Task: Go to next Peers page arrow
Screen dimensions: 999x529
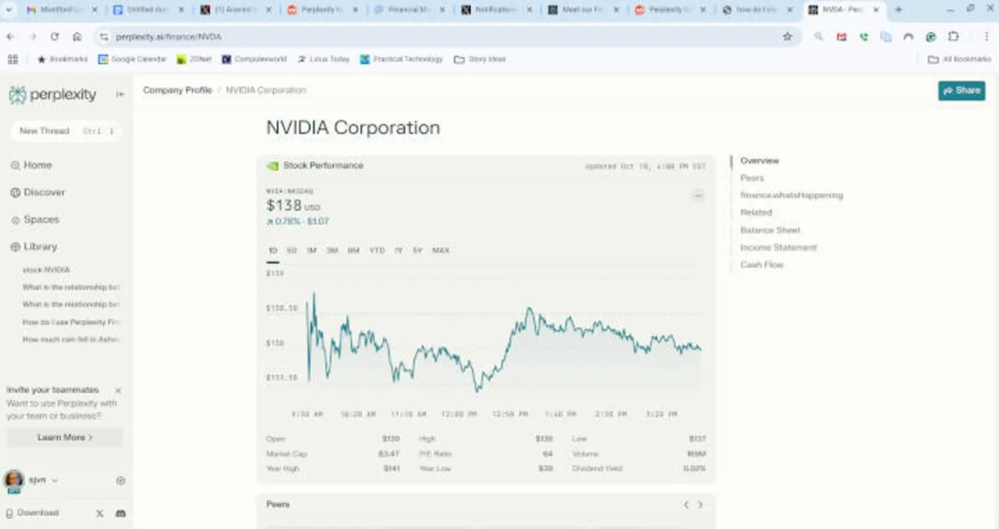Action: tap(700, 505)
